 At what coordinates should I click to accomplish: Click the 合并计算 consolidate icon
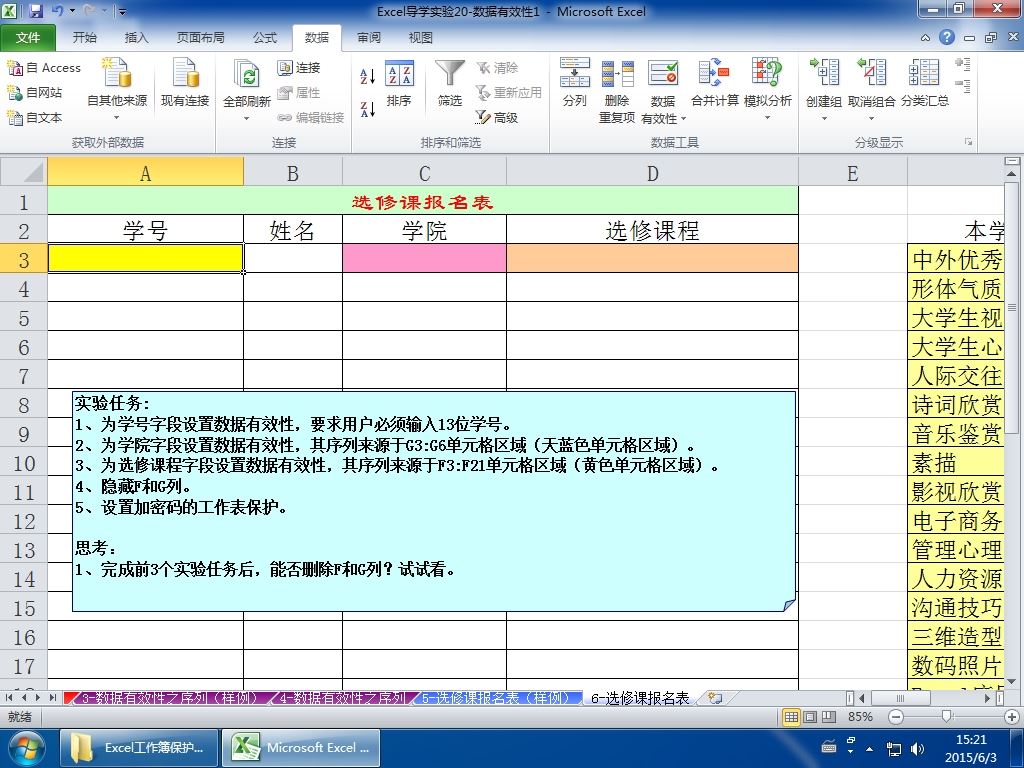pyautogui.click(x=714, y=72)
